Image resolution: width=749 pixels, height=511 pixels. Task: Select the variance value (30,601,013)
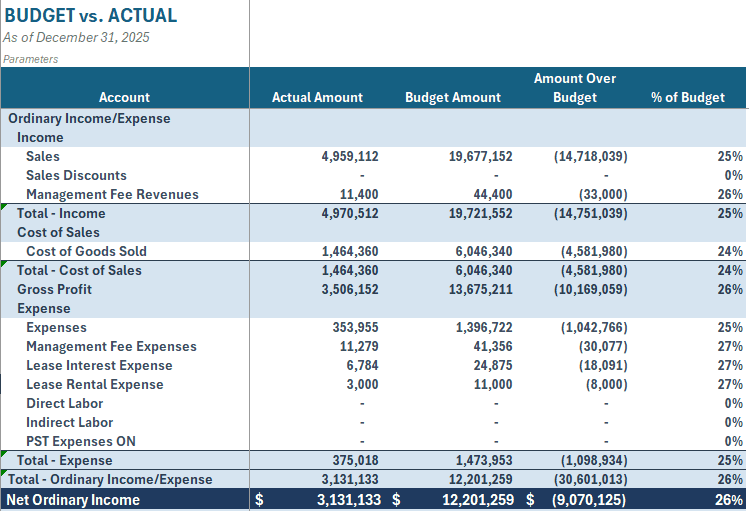[x=590, y=479]
